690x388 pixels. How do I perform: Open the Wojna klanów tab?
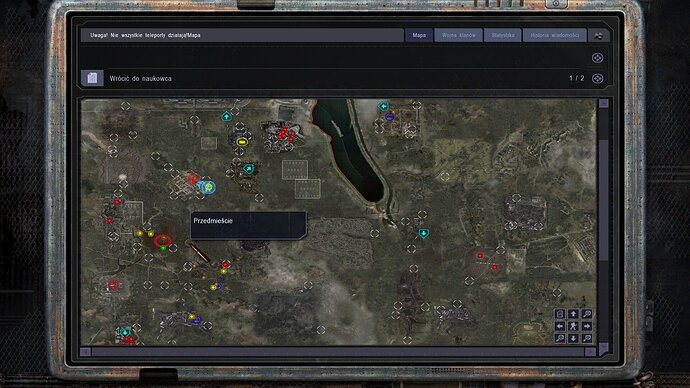coord(458,35)
